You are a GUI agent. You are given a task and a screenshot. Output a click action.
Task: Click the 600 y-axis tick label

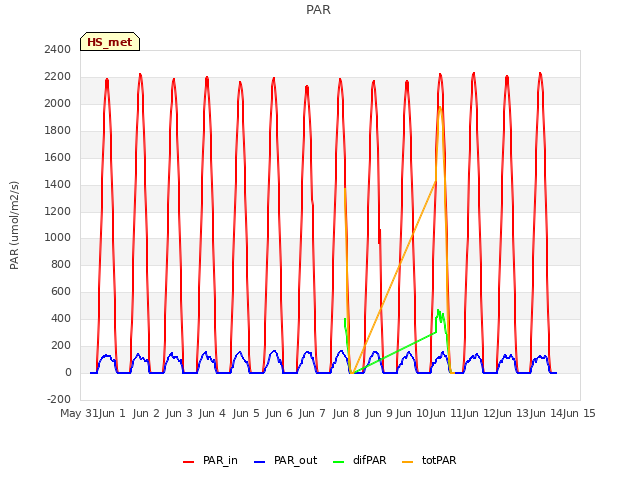(61, 291)
